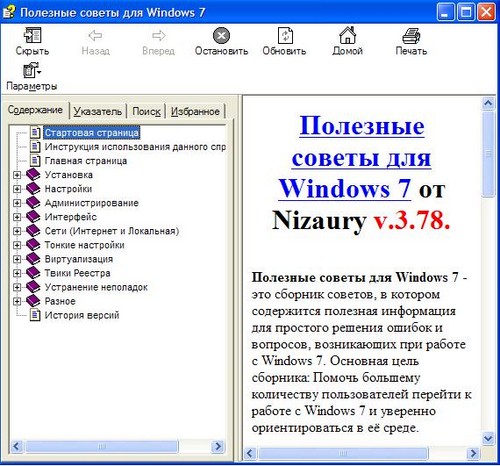Click tree pane scroll left arrow

[17, 446]
